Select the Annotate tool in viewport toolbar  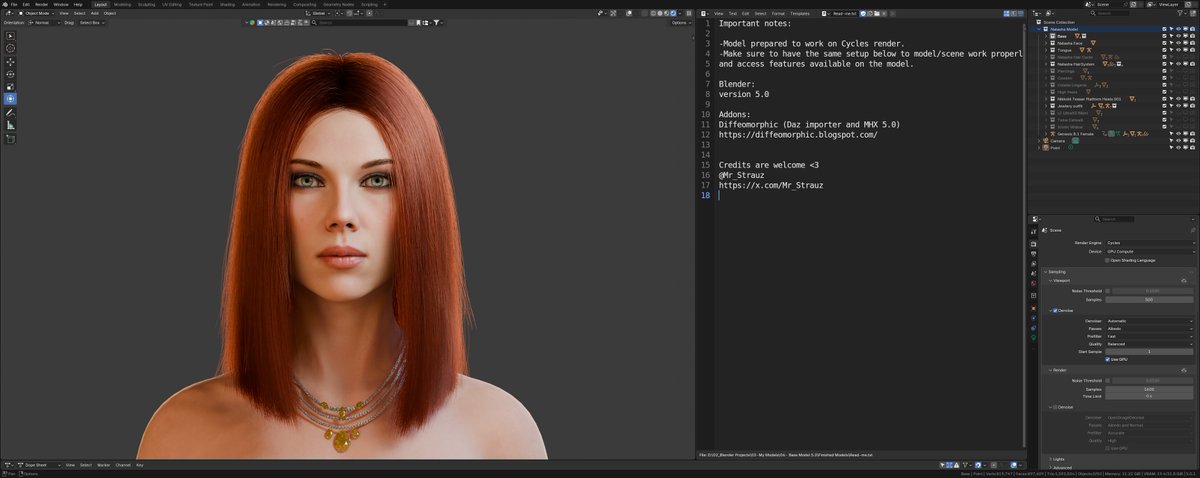pyautogui.click(x=10, y=113)
